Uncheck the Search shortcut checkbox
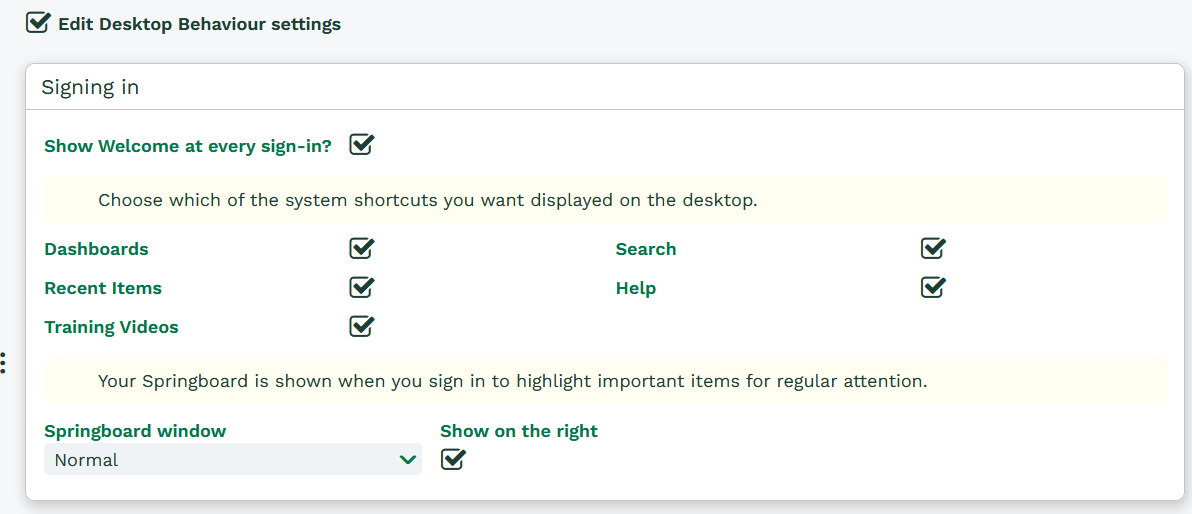Image resolution: width=1192 pixels, height=514 pixels. 933,248
